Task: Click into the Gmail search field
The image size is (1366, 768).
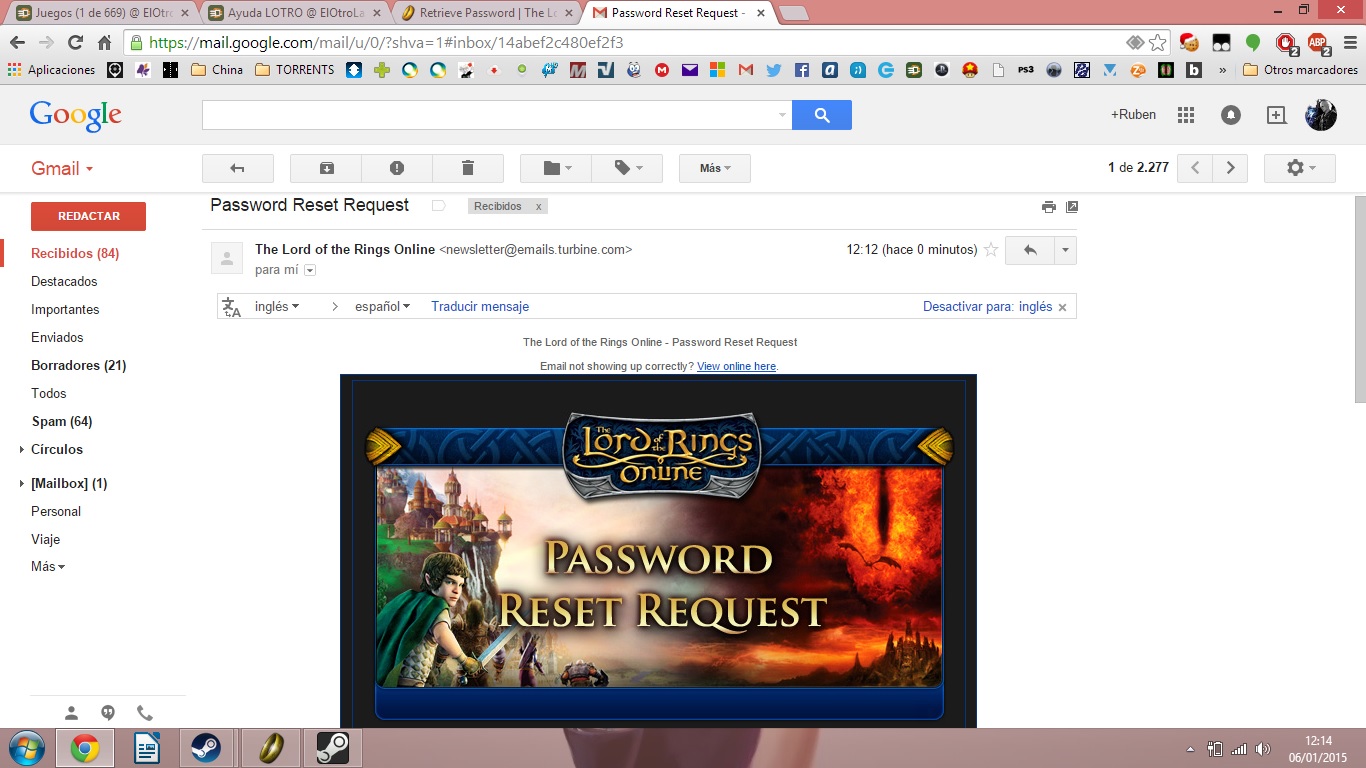Action: point(488,115)
